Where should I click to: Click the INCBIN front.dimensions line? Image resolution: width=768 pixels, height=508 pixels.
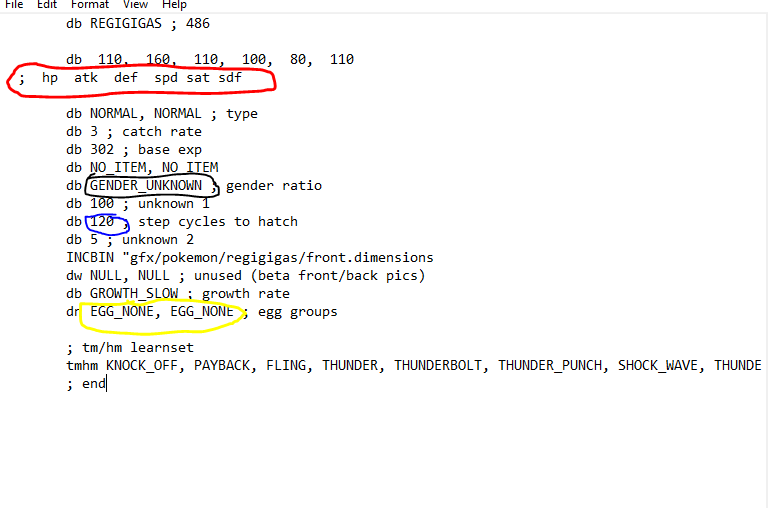coord(250,258)
